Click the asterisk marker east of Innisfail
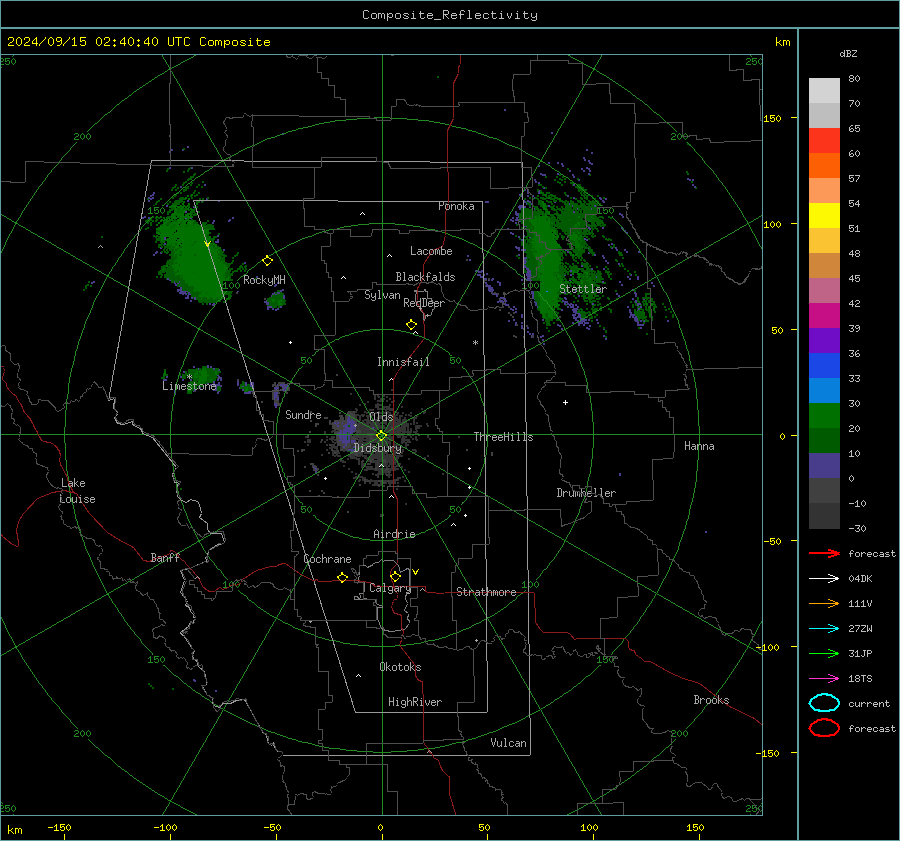900x841 pixels. [475, 343]
